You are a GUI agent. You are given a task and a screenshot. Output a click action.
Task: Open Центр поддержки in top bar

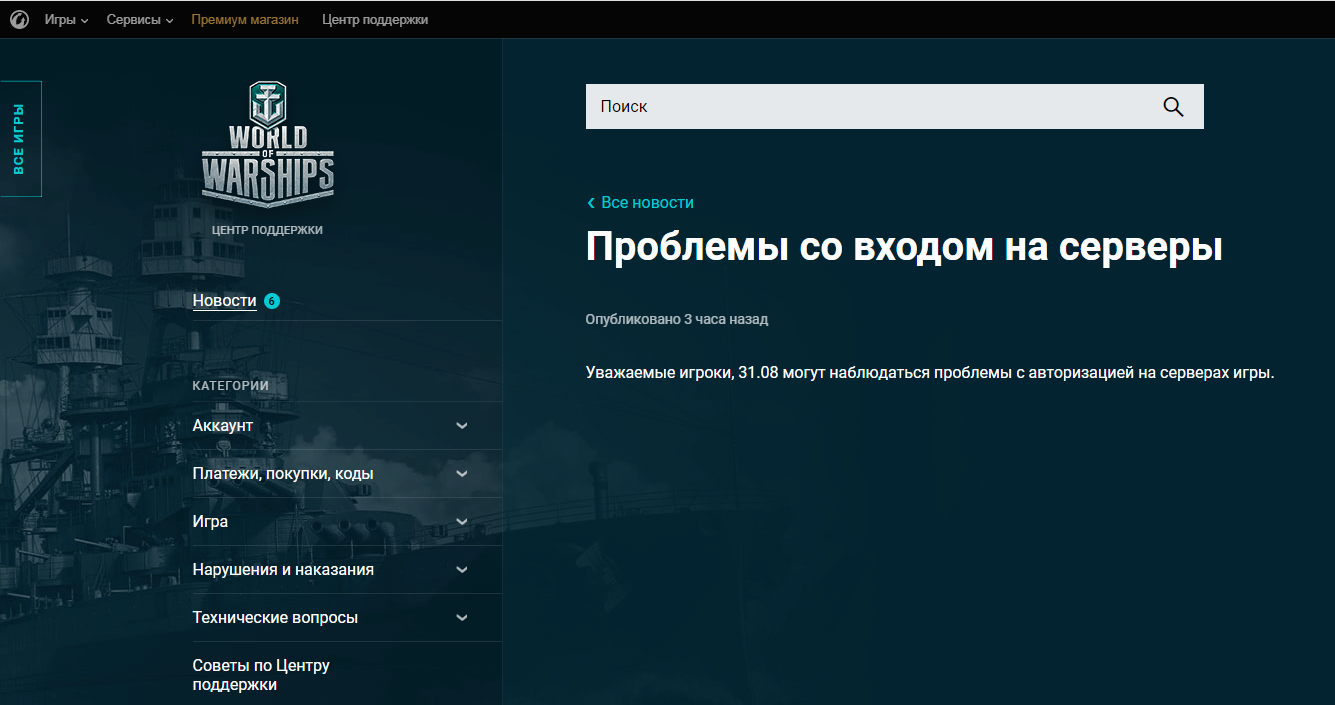375,20
